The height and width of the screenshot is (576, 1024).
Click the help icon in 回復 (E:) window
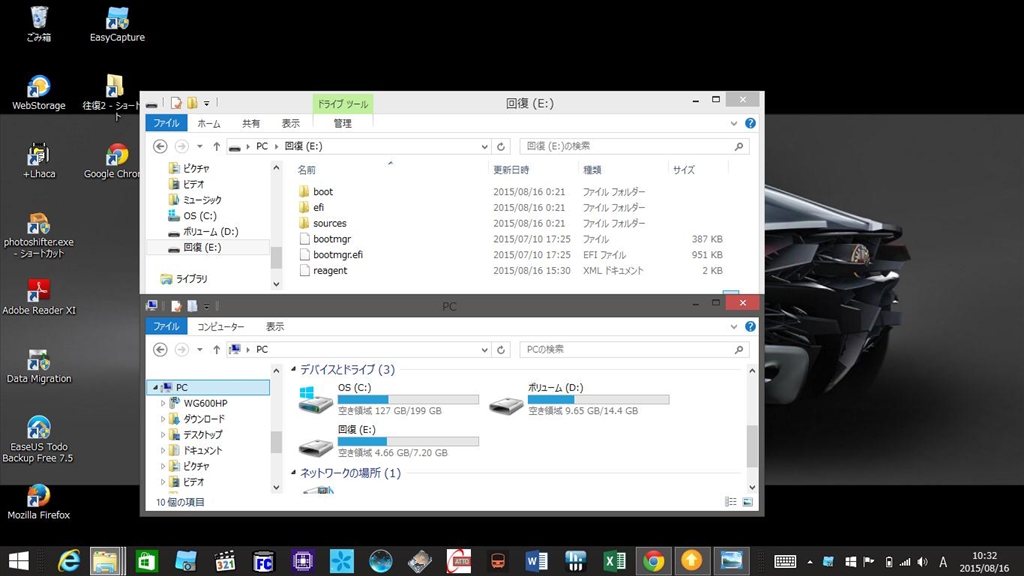click(x=750, y=123)
